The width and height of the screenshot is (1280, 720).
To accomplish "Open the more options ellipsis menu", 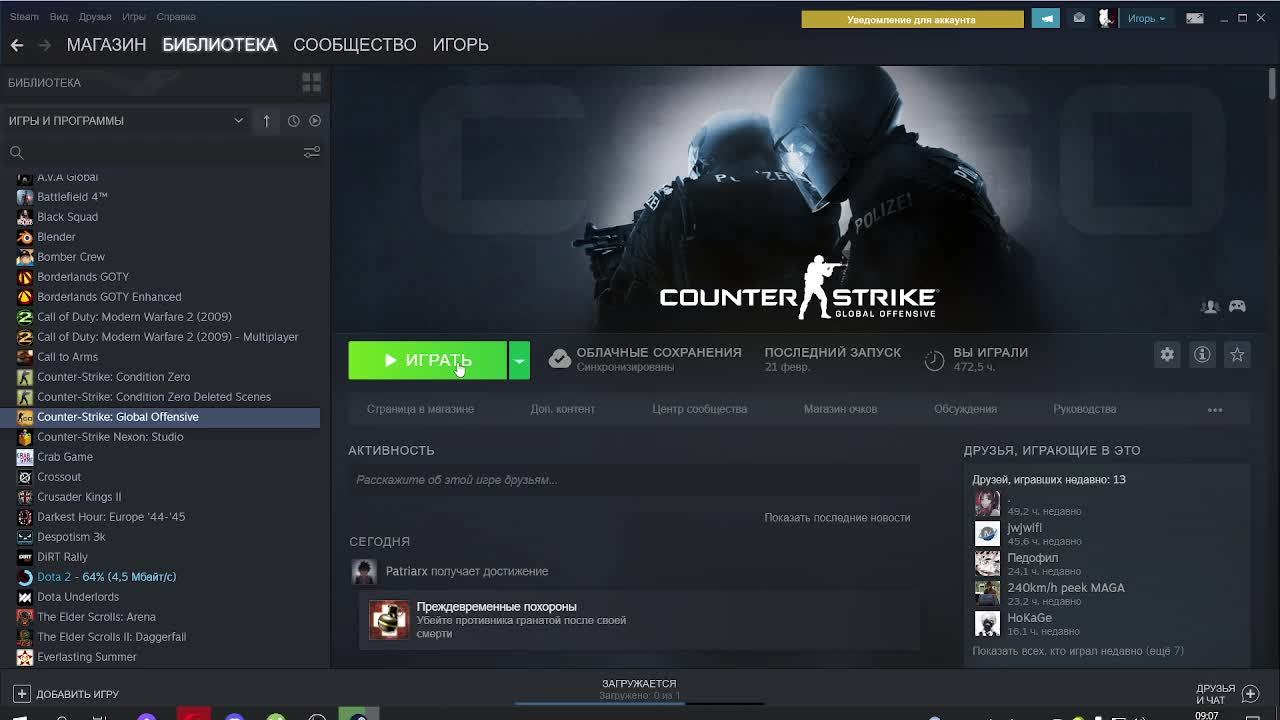I will [x=1215, y=409].
